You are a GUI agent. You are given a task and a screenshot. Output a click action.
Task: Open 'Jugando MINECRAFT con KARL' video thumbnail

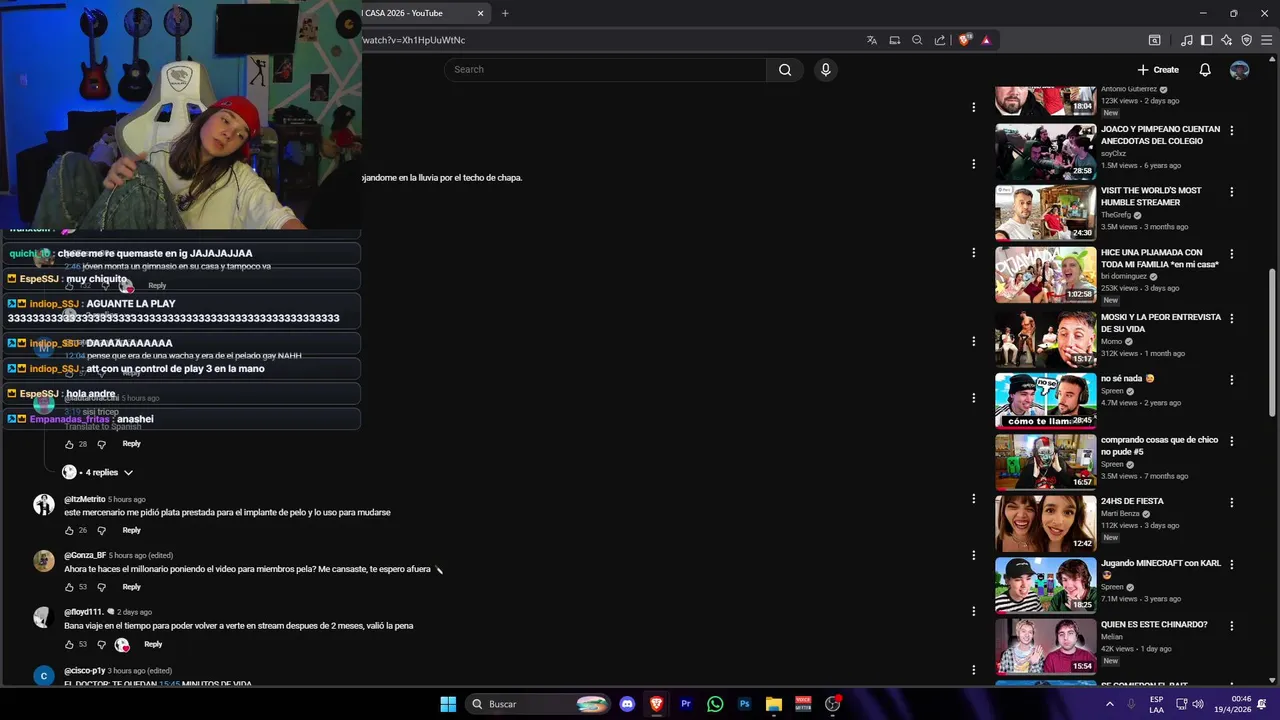click(x=1045, y=585)
